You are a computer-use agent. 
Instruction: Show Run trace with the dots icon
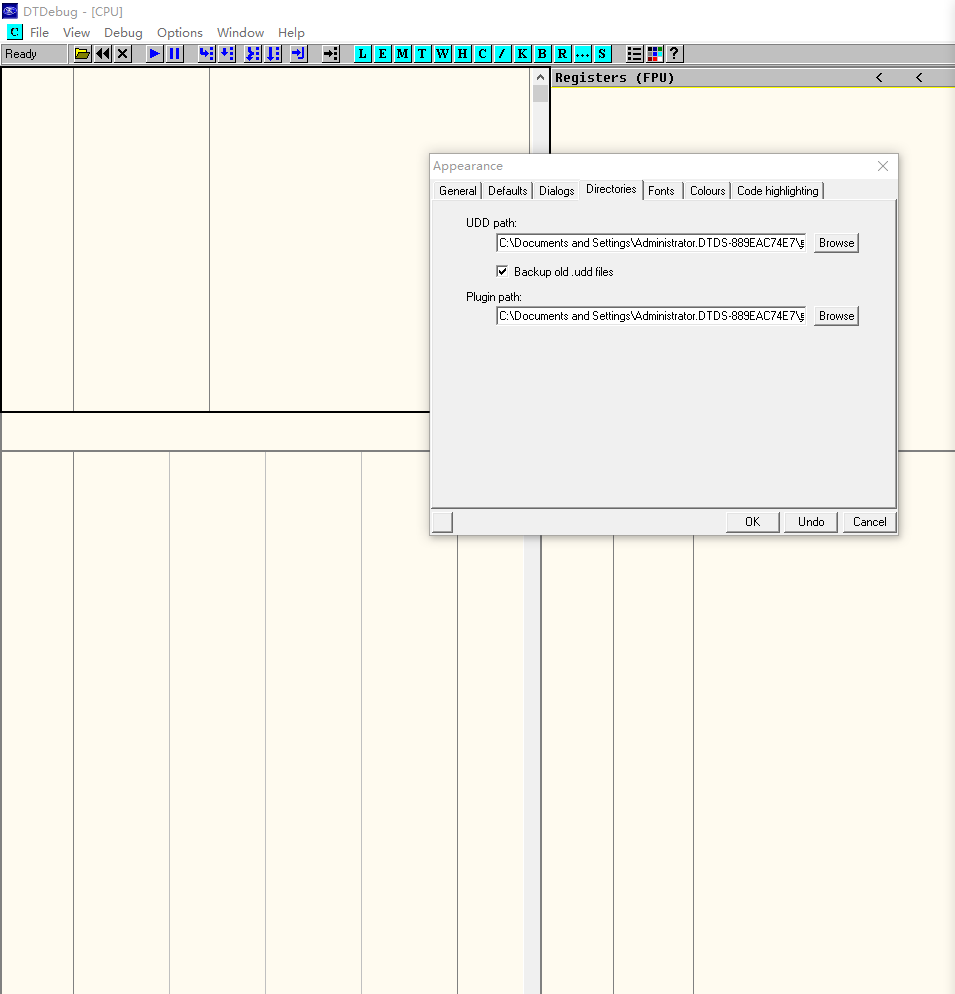click(582, 54)
